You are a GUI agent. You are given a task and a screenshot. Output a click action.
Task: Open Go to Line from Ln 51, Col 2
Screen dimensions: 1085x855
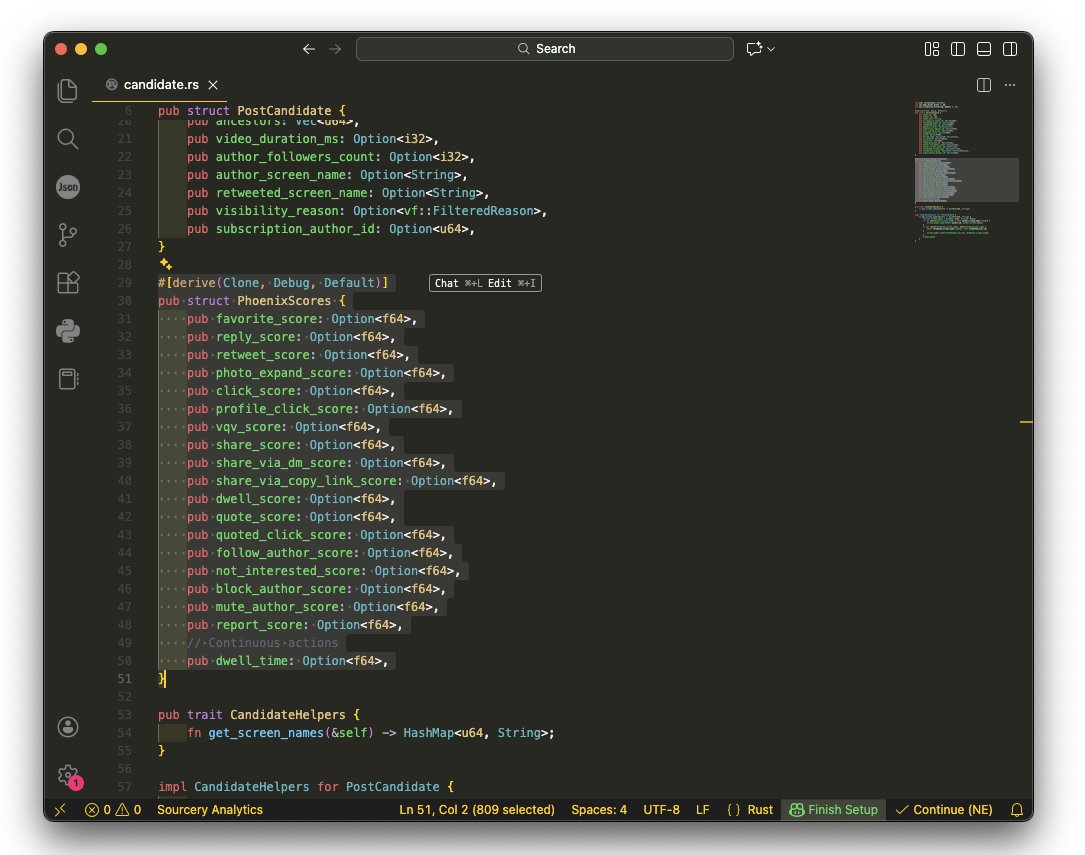(477, 810)
